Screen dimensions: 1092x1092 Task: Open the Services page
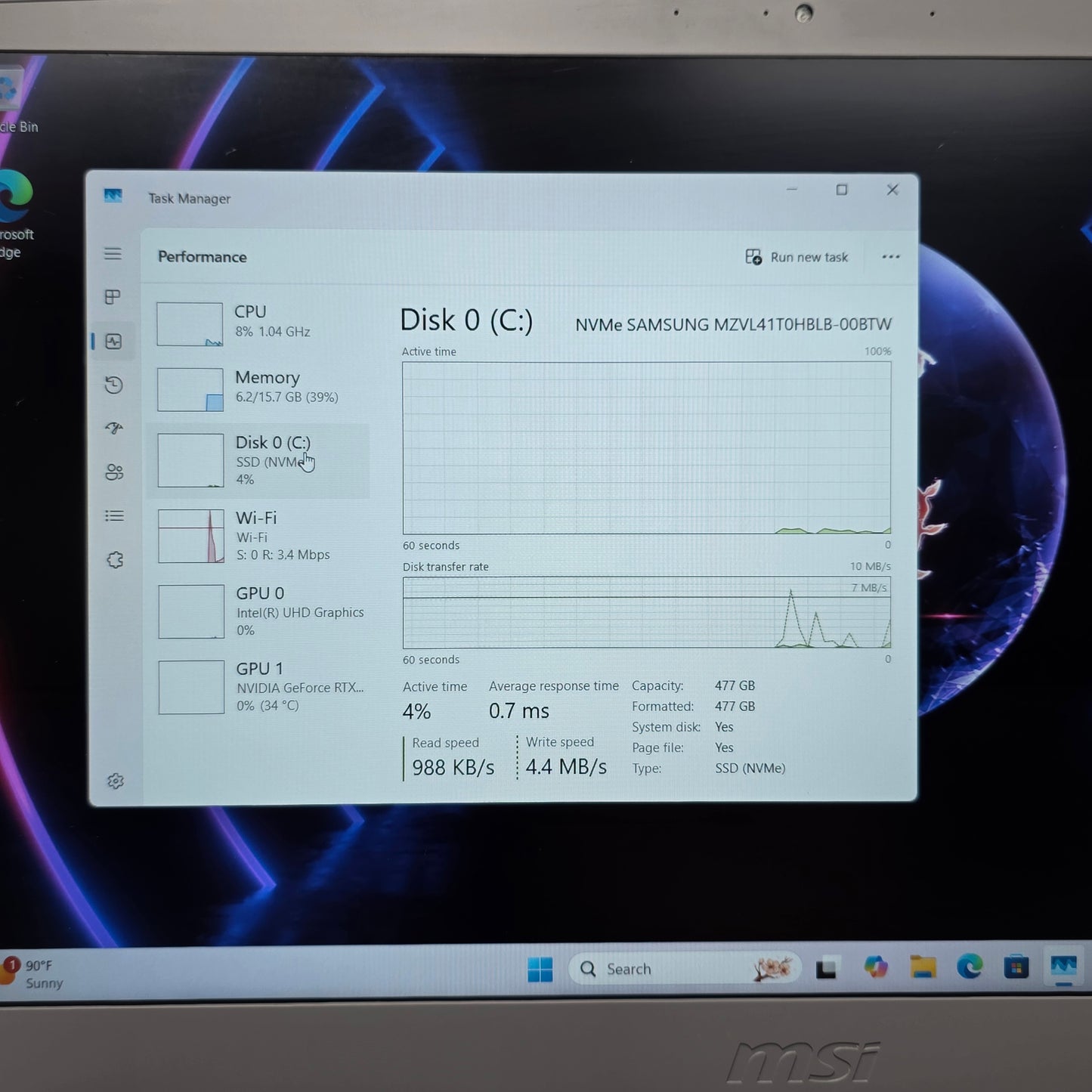coord(113,559)
